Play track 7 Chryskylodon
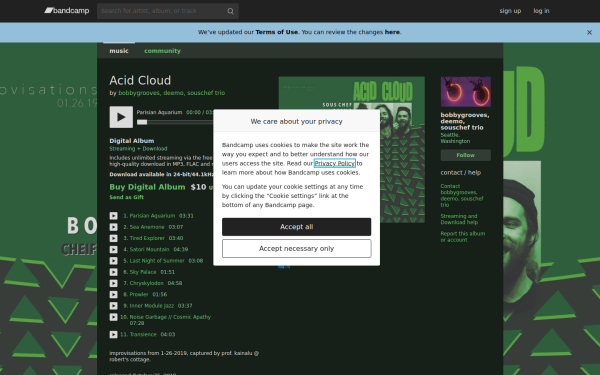600x375 pixels. 114,284
